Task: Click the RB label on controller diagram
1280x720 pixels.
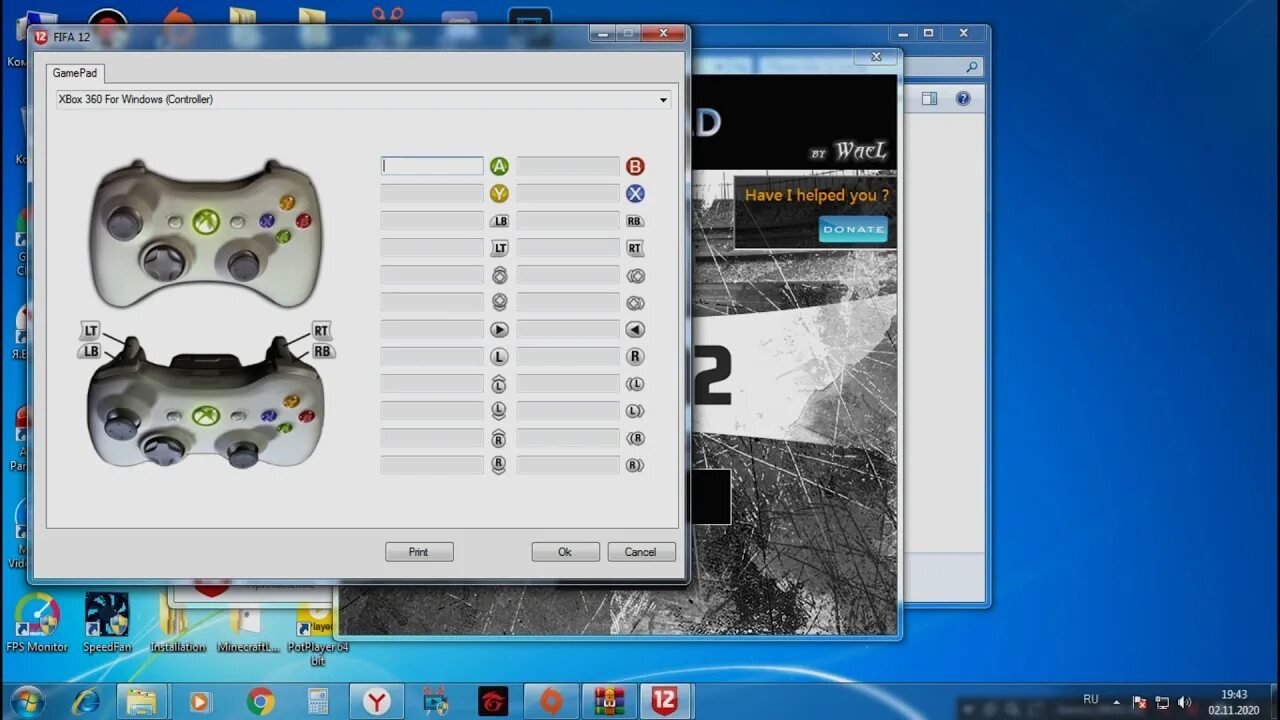Action: 321,351
